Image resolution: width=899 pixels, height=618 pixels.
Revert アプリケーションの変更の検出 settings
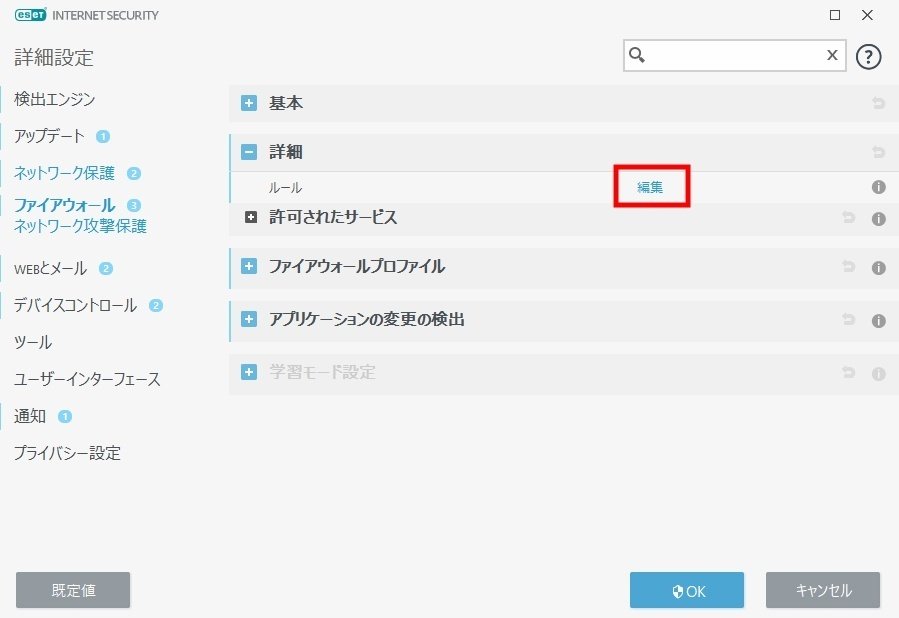849,319
